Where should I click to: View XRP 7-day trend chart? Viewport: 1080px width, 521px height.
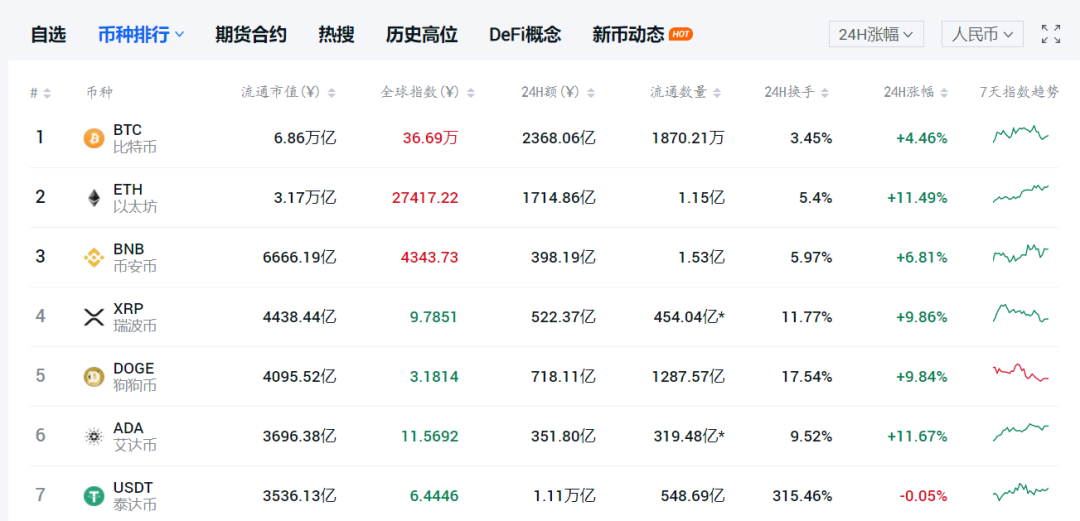[1021, 313]
